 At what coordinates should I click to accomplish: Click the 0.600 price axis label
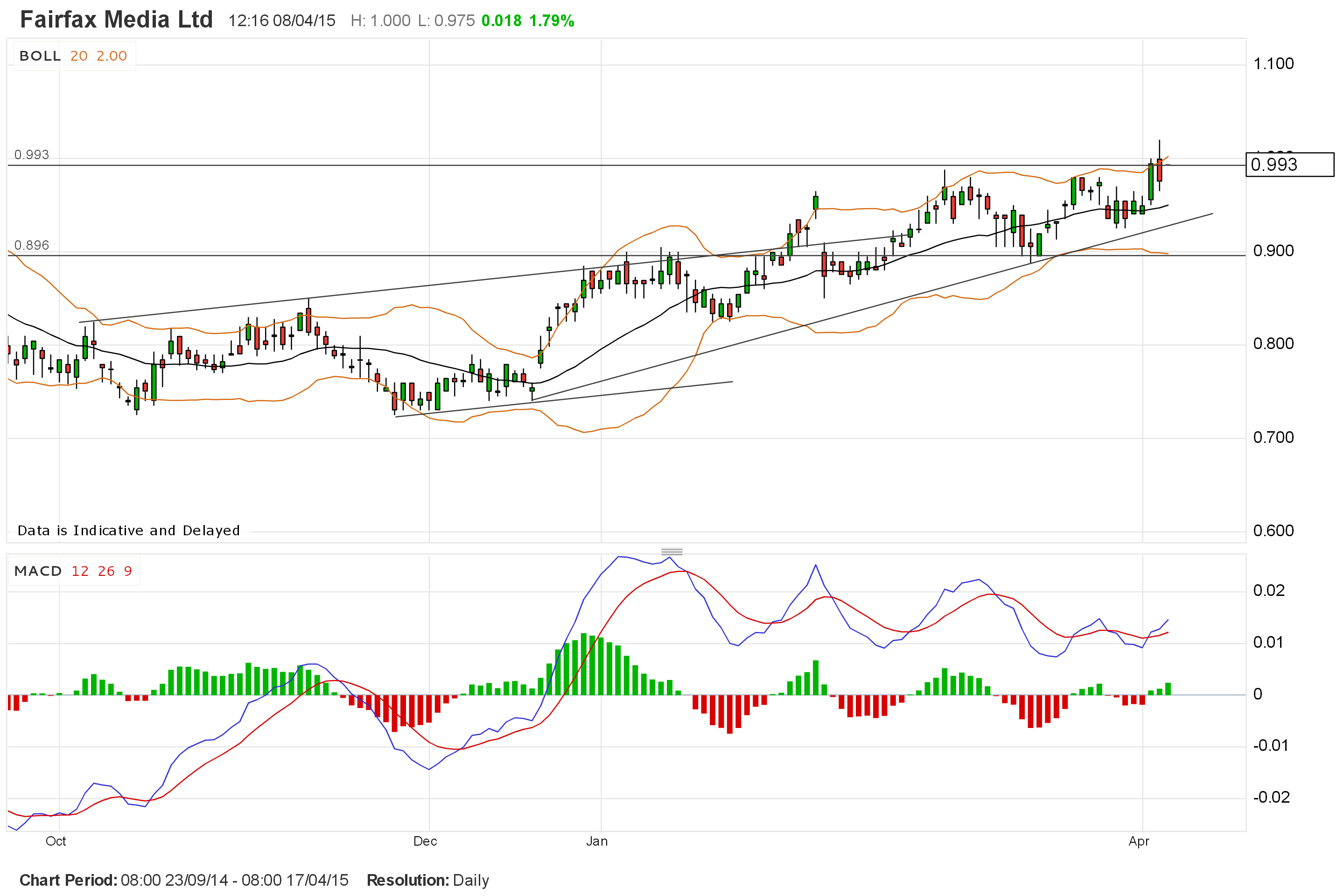[x=1273, y=531]
